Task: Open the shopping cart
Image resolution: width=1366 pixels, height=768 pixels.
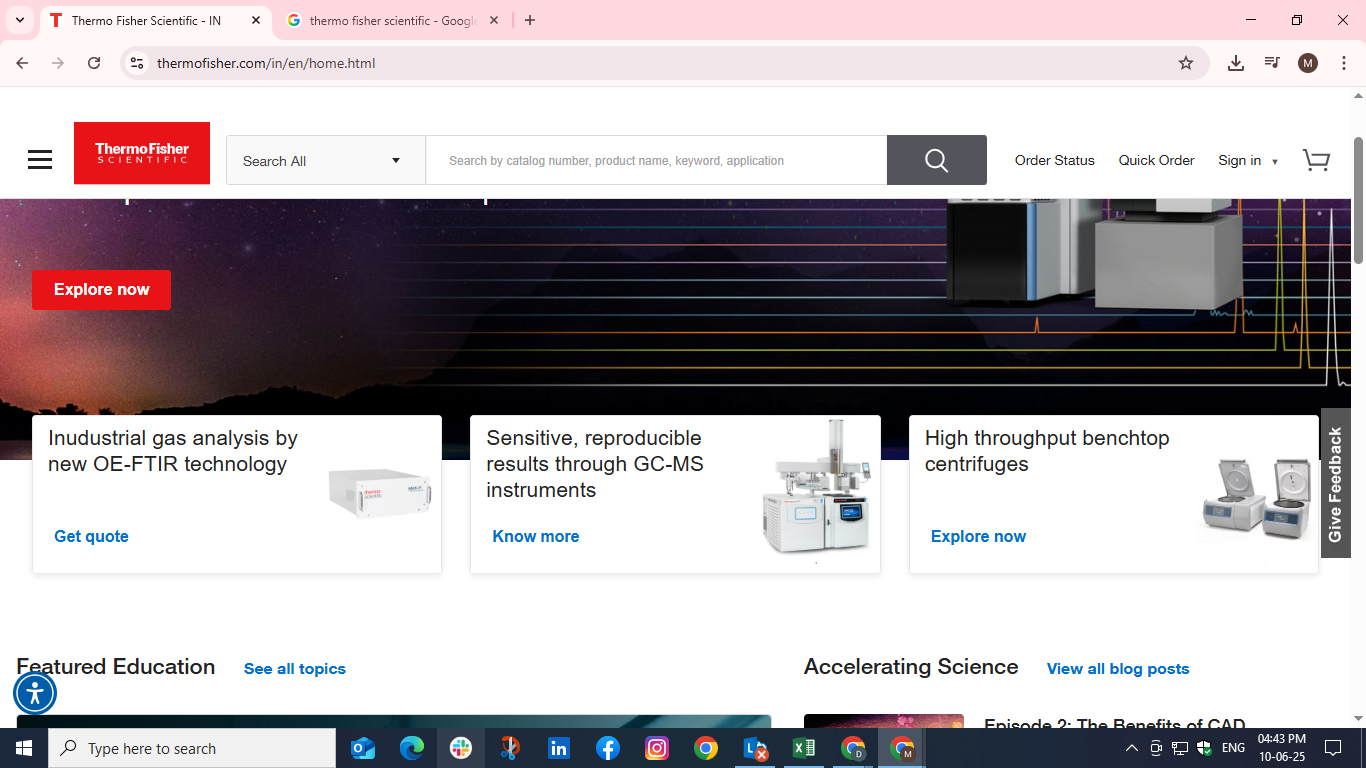Action: click(x=1316, y=160)
